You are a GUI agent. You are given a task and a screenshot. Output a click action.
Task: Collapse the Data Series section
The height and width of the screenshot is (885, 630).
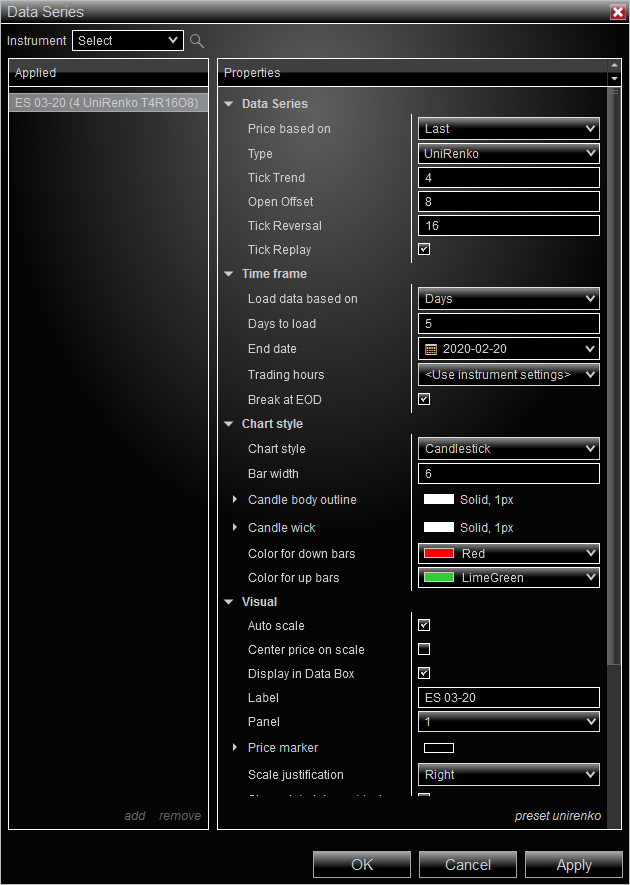click(229, 104)
